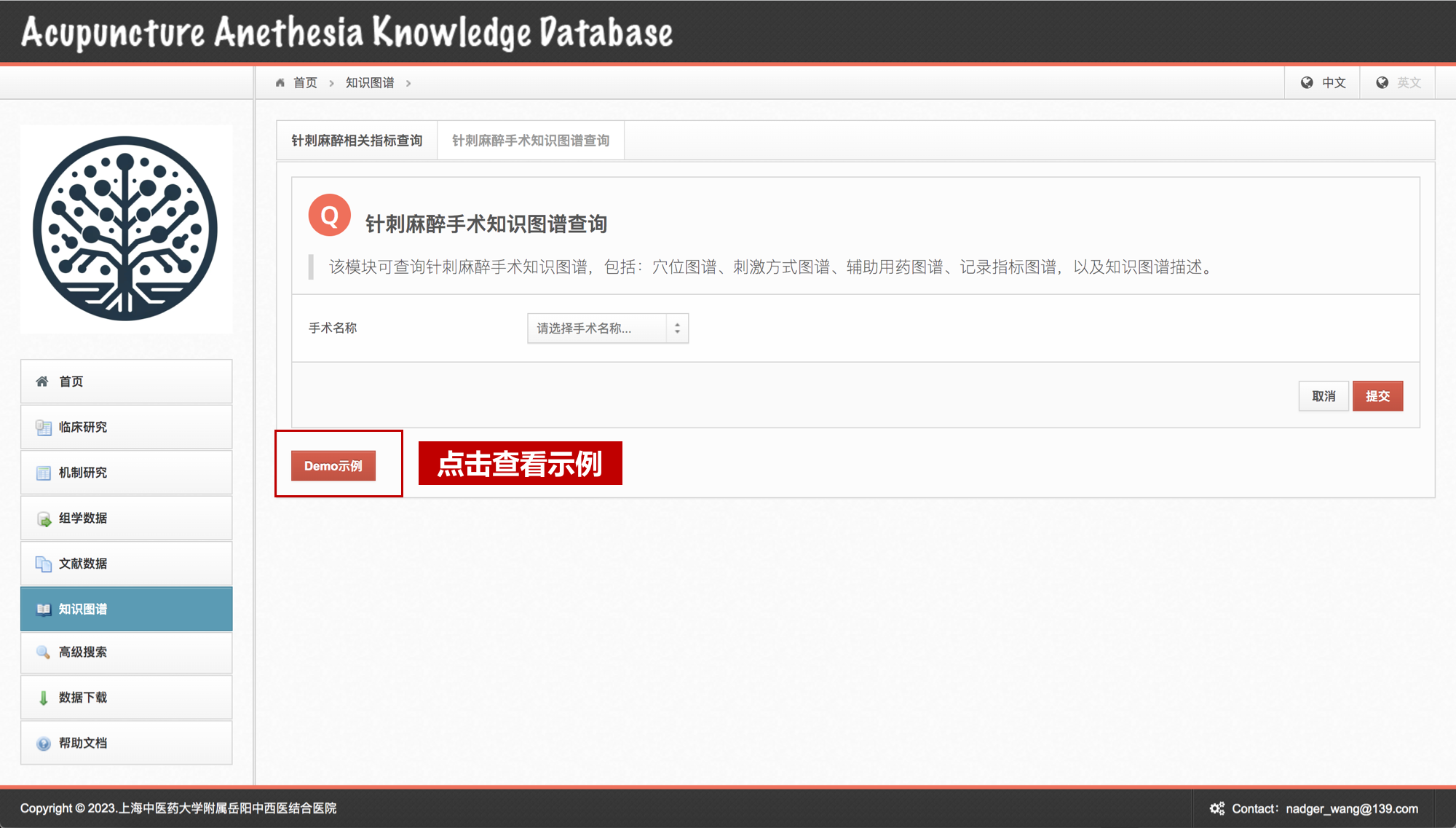
Task: Switch to 针刺麻醉相关指标查询 tab
Action: 357,141
